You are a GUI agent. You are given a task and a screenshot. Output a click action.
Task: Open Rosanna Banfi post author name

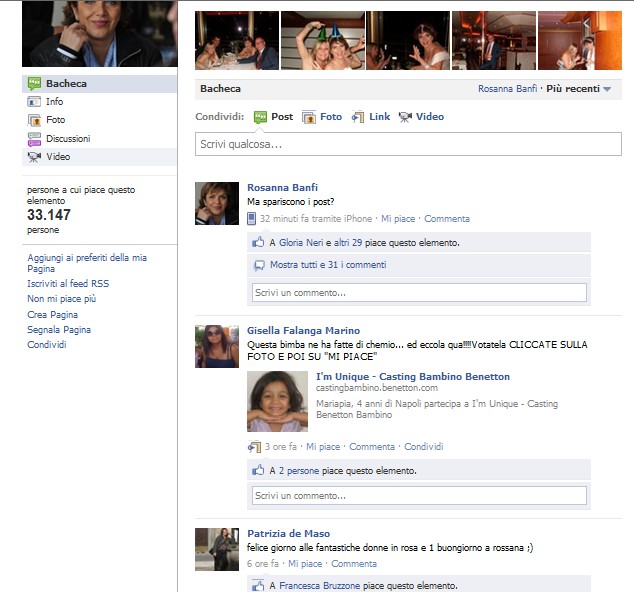click(282, 188)
